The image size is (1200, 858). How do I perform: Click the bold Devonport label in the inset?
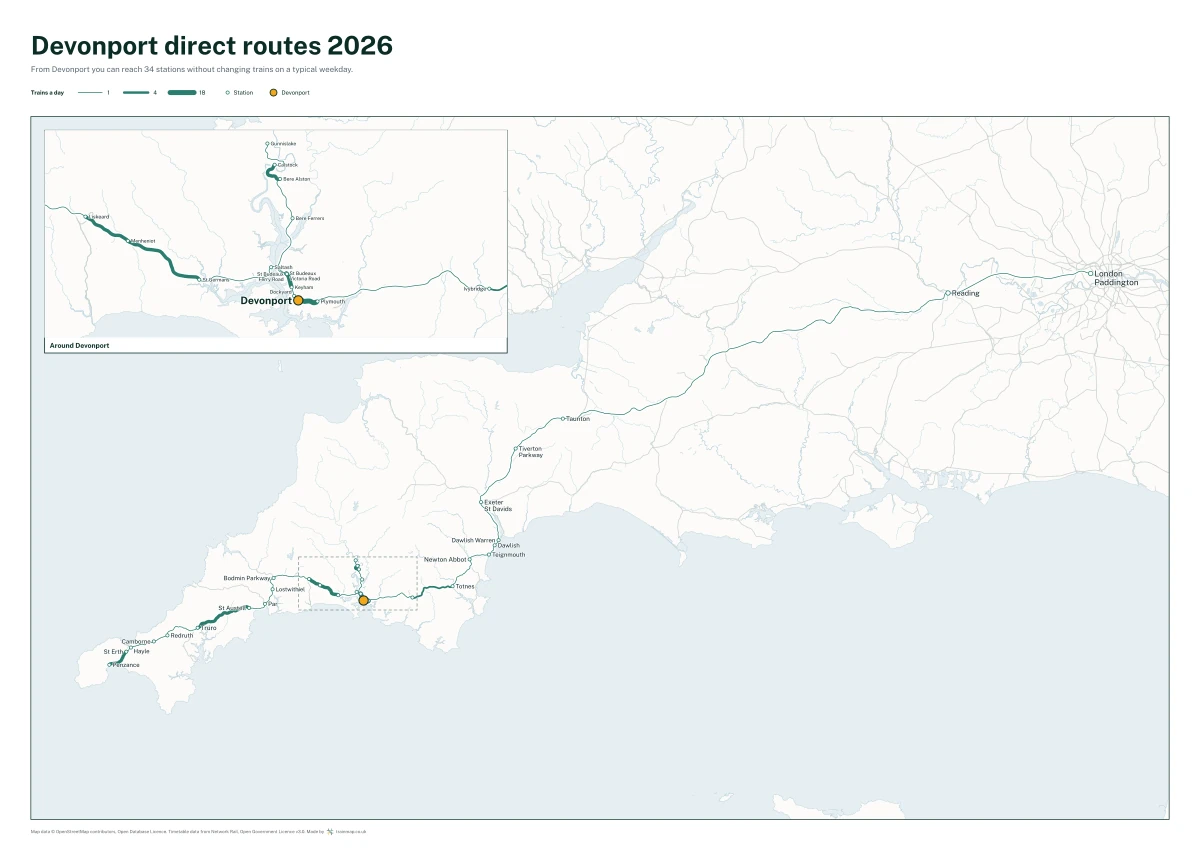[266, 300]
